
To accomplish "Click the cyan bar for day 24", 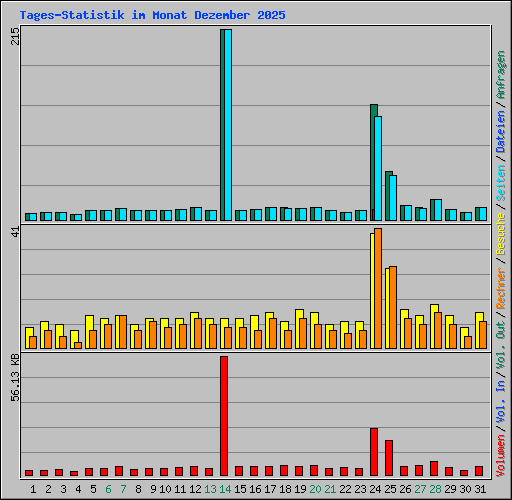I will [x=378, y=169].
